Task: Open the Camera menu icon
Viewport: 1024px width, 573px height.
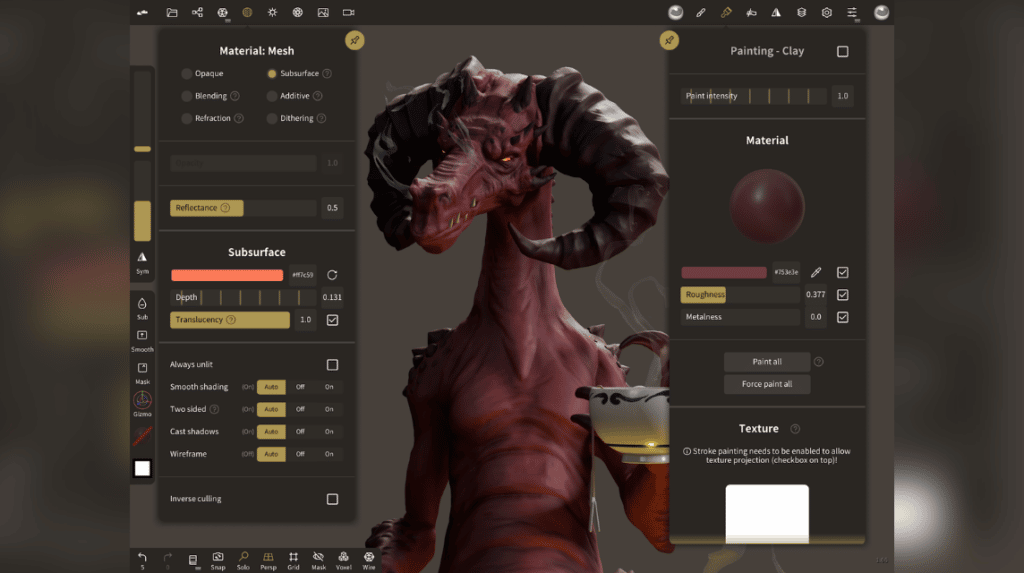Action: [349, 12]
